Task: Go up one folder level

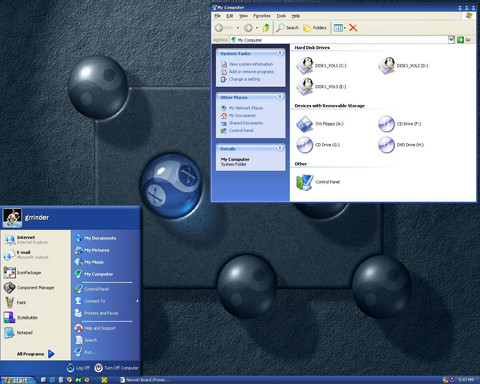Action: point(266,28)
